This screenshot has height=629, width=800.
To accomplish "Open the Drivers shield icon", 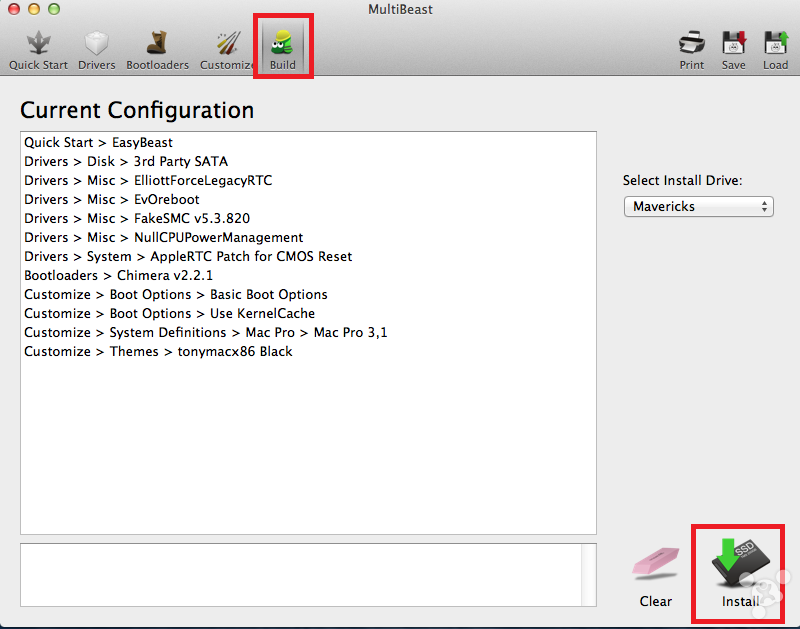I will click(x=97, y=50).
